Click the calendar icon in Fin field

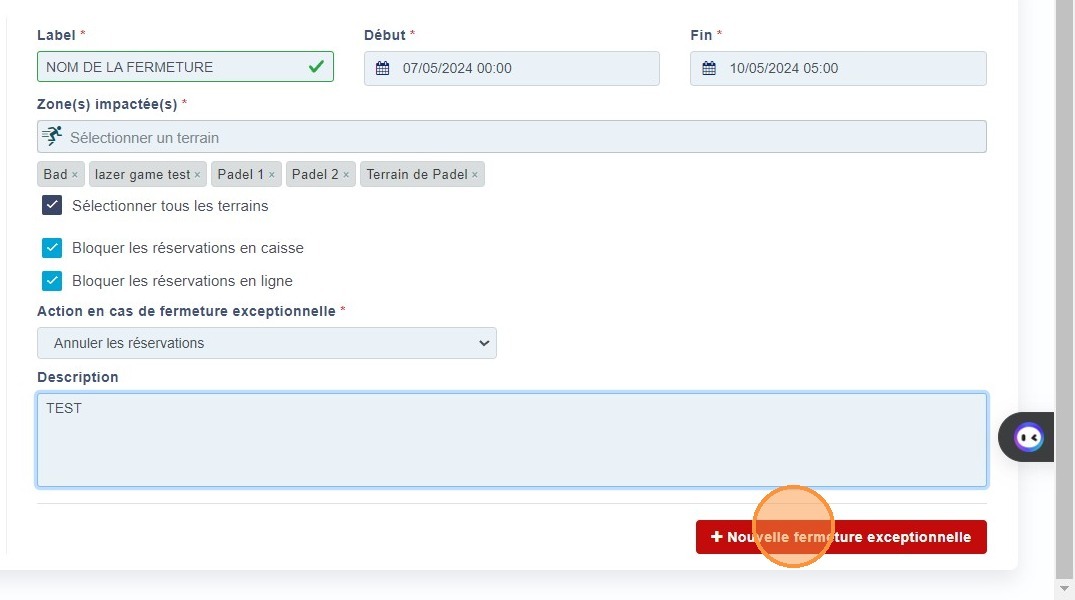[x=709, y=69]
